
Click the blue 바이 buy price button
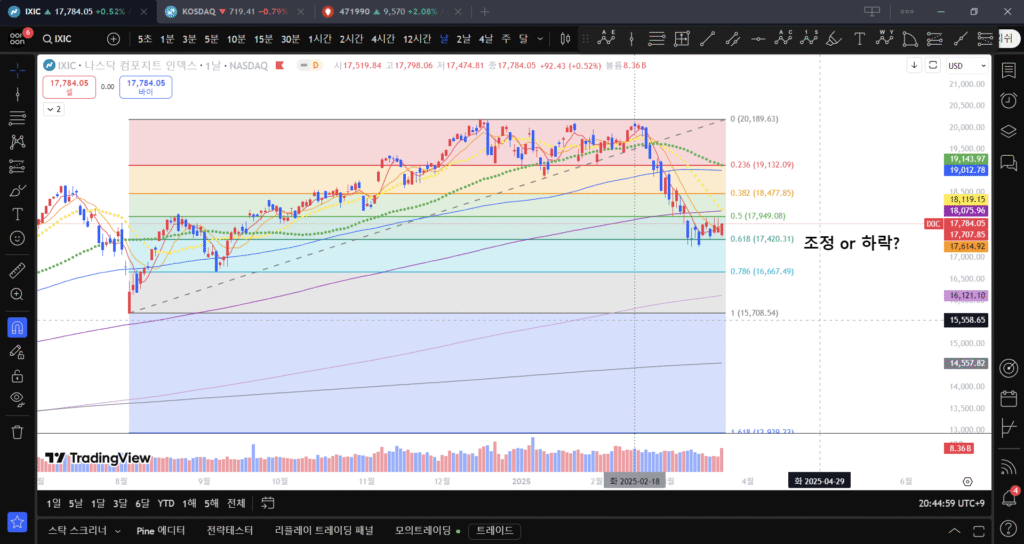click(146, 88)
